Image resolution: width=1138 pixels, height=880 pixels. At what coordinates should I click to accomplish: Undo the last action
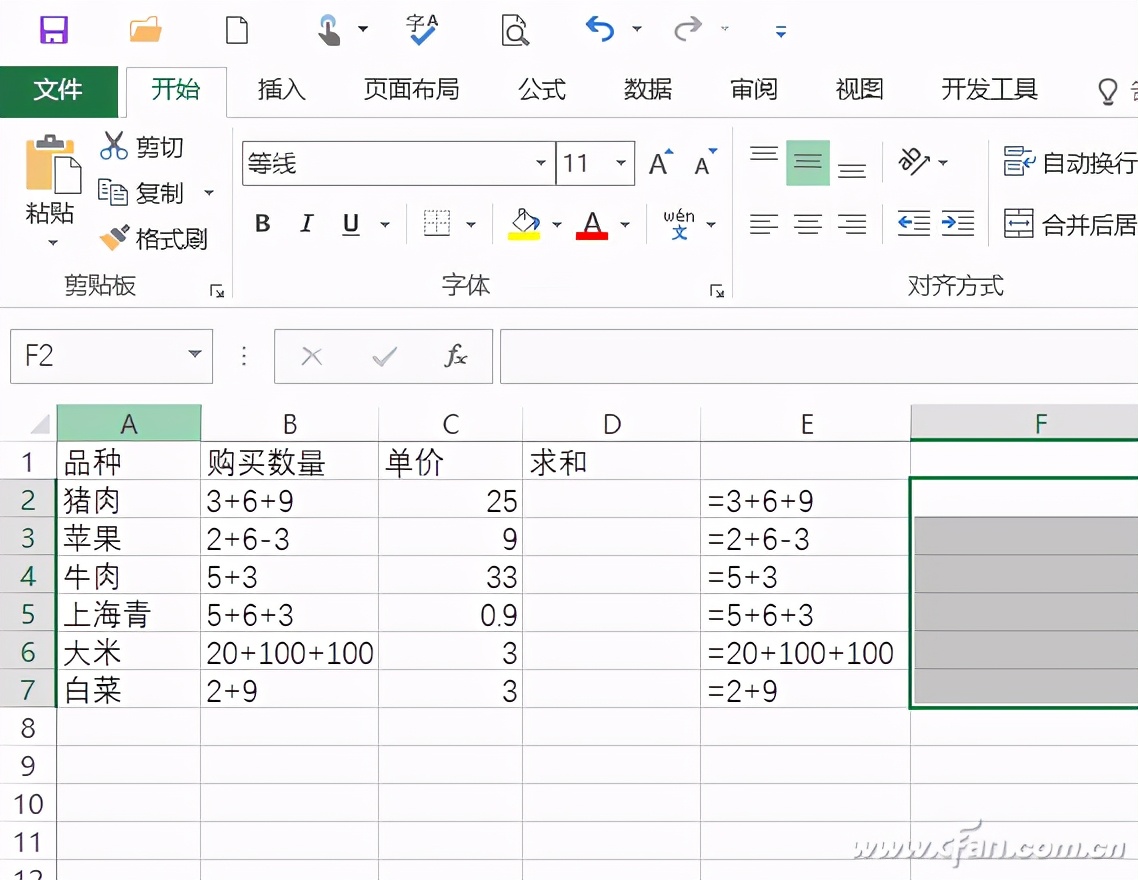point(600,29)
